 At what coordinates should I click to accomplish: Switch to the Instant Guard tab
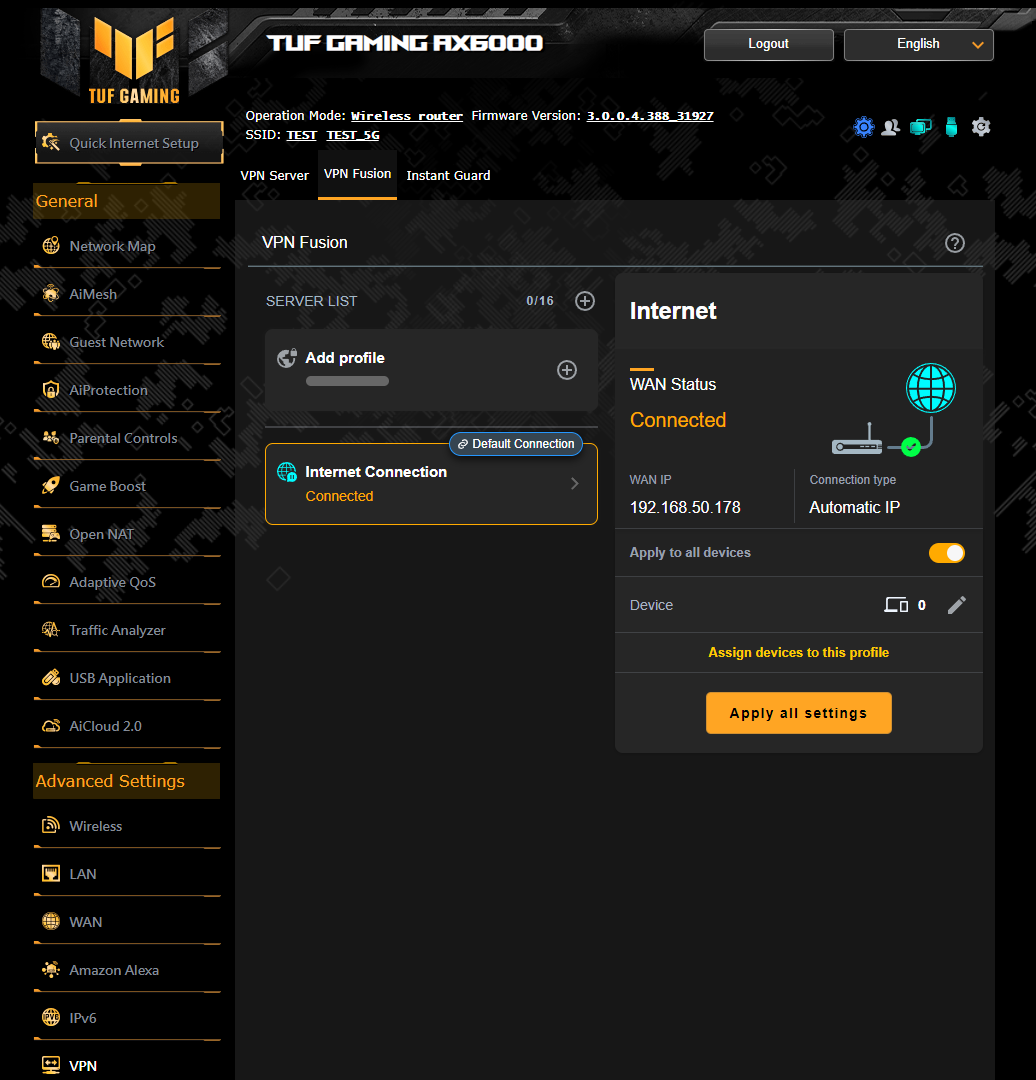448,176
